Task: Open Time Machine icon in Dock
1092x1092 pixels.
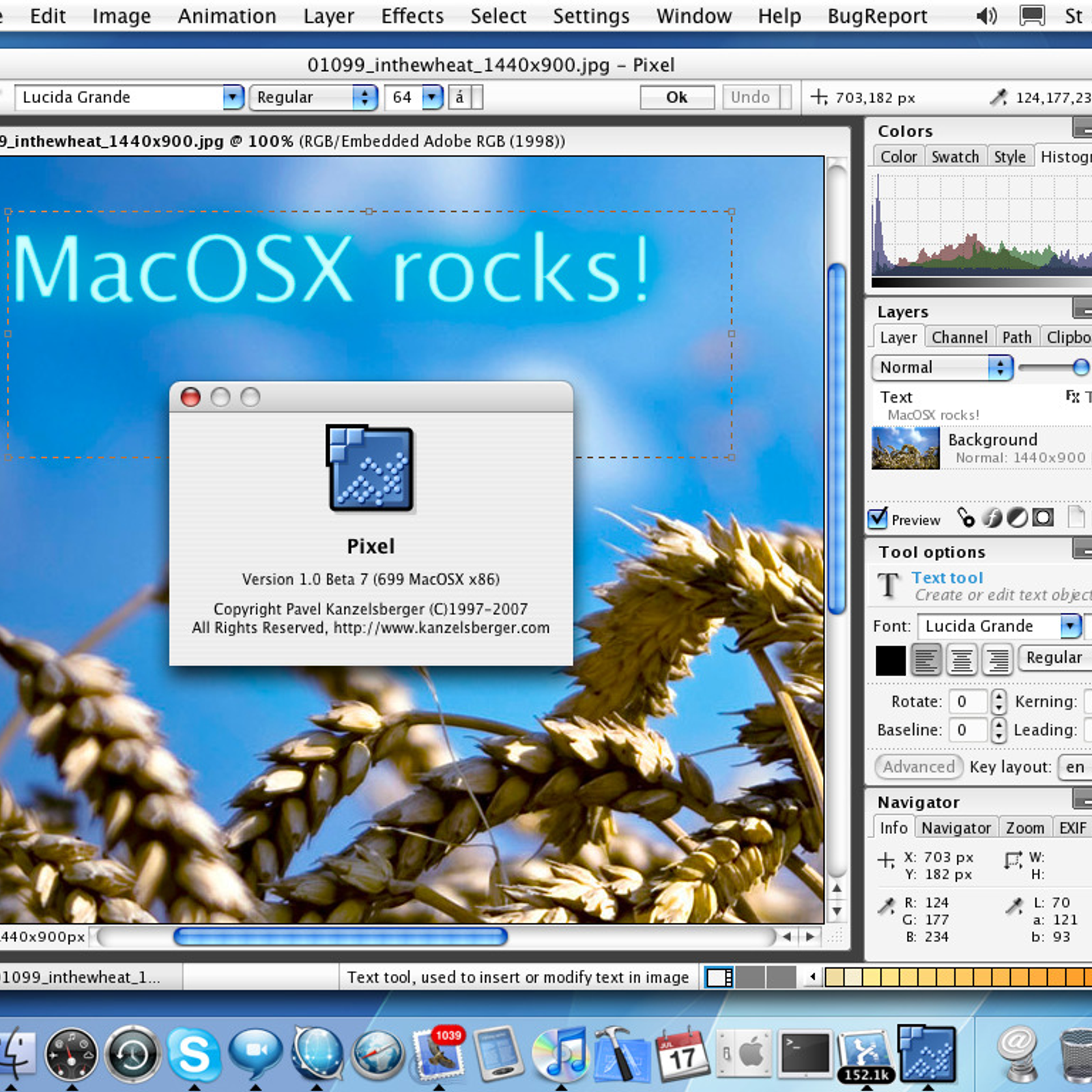Action: point(132,1054)
